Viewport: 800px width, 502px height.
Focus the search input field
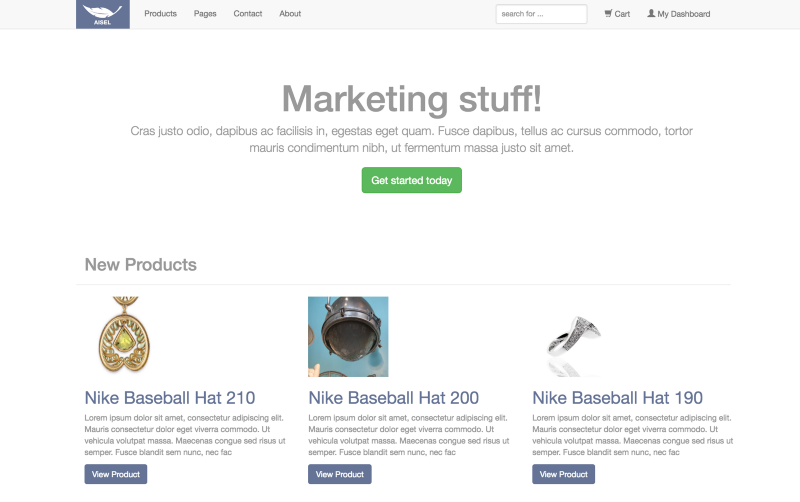541,14
